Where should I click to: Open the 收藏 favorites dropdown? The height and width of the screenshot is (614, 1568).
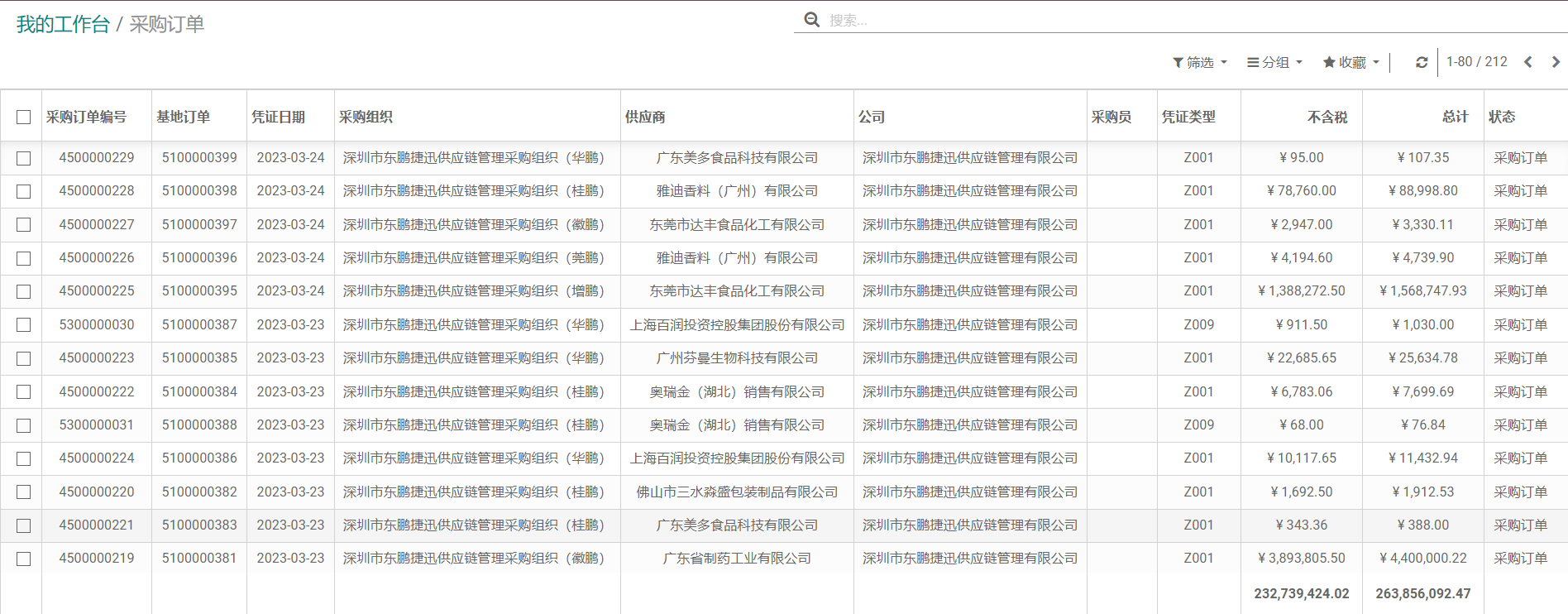coord(1351,62)
